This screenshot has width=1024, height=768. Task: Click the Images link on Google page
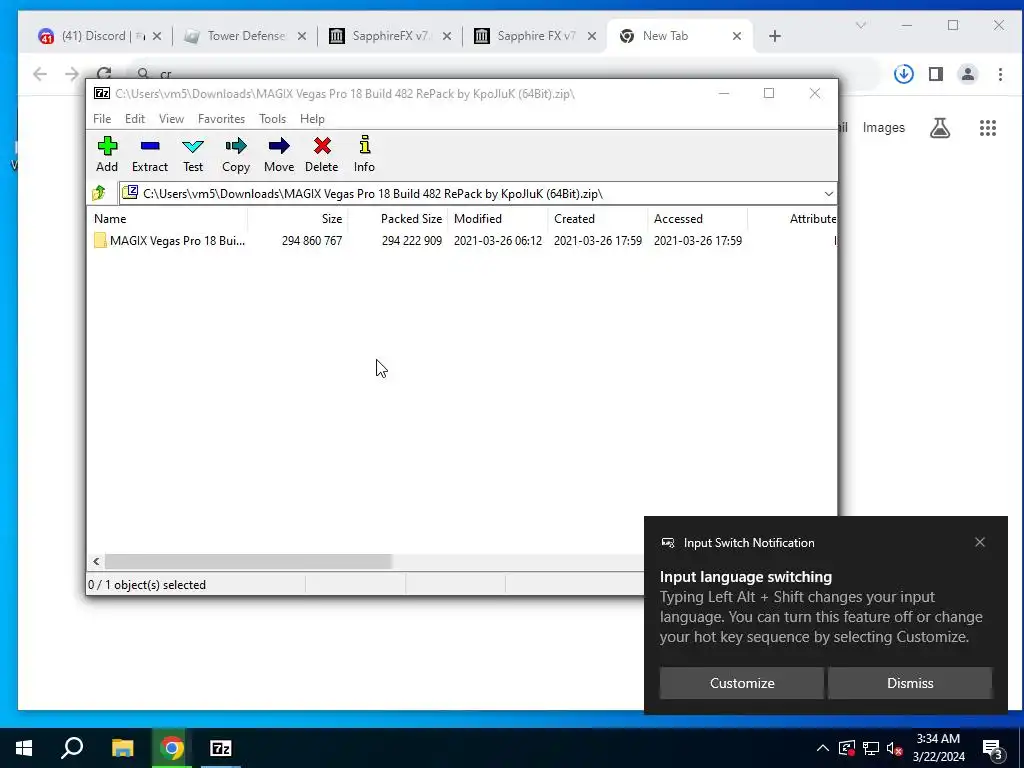point(884,128)
